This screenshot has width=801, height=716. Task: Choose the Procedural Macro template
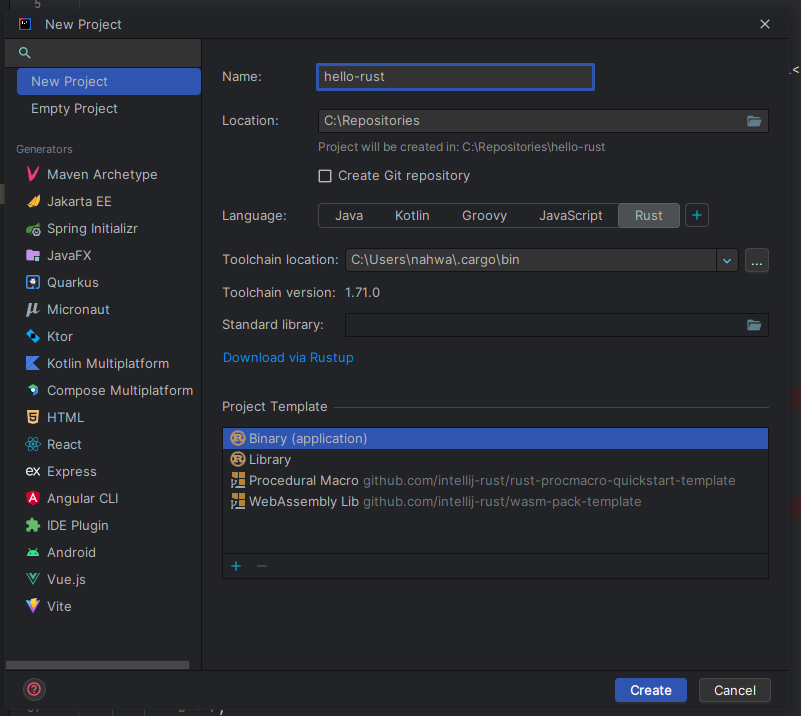tap(496, 480)
